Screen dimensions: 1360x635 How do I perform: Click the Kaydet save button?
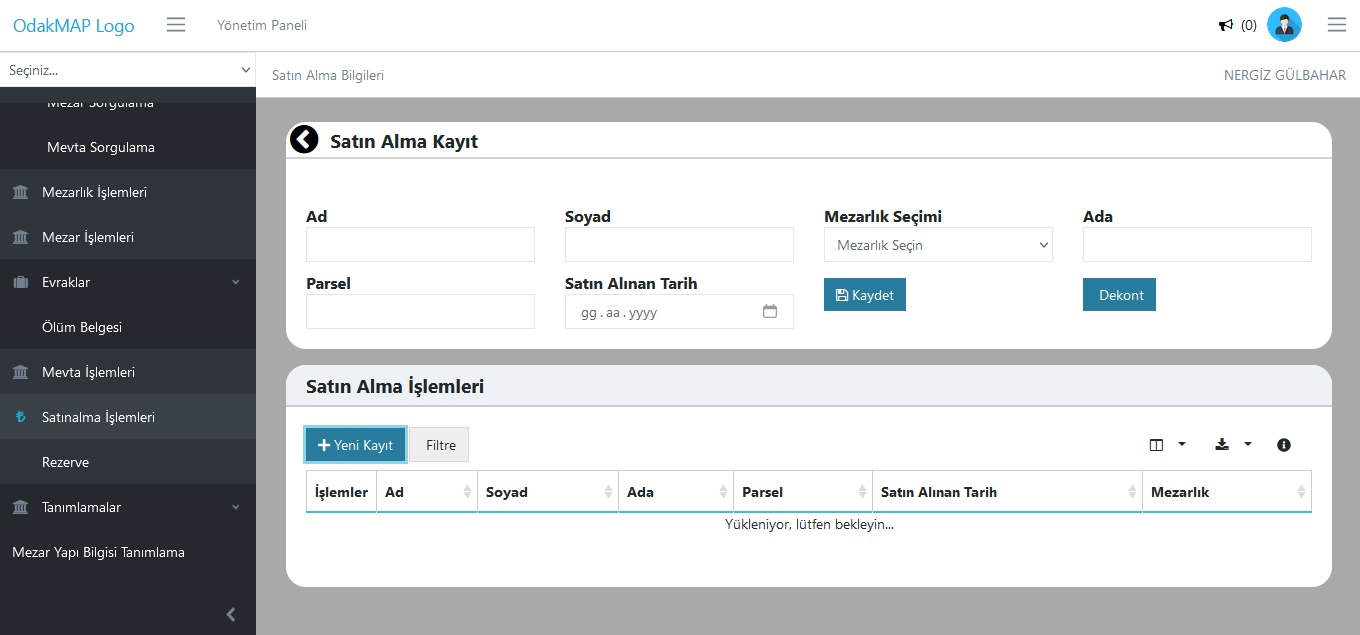864,295
